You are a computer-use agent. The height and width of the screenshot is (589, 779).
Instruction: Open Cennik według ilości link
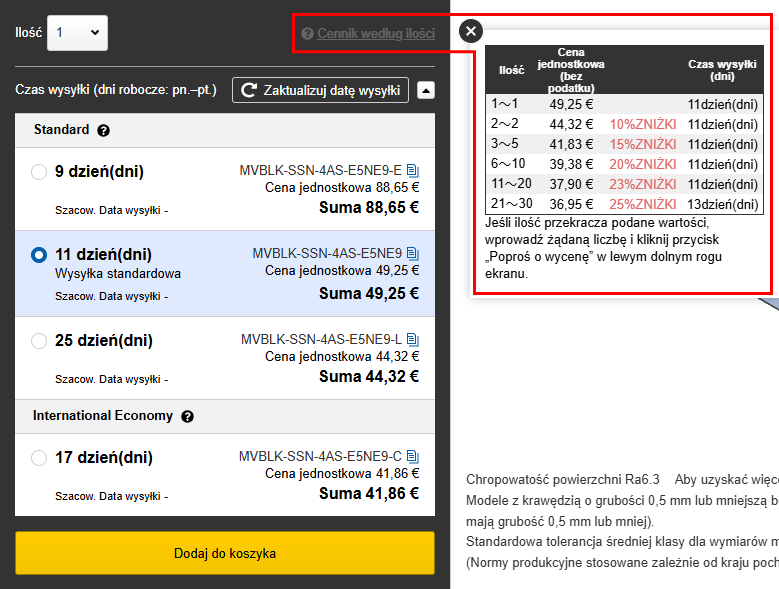point(376,33)
